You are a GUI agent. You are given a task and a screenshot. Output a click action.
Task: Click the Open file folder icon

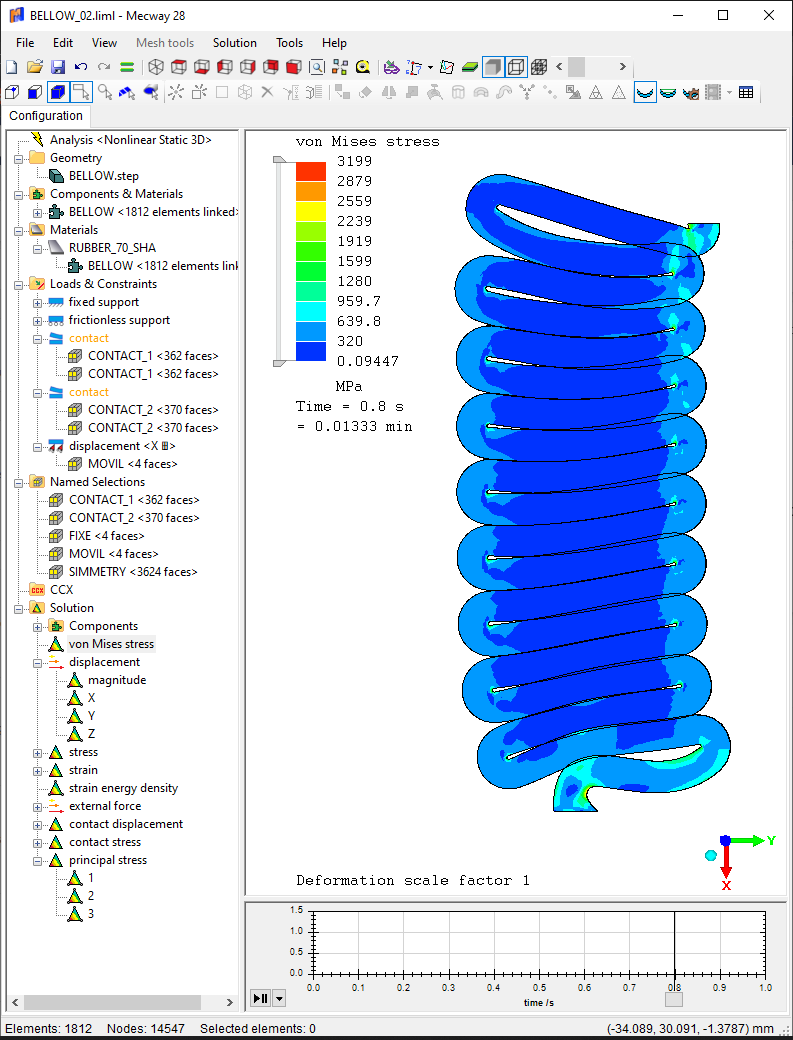tap(35, 67)
